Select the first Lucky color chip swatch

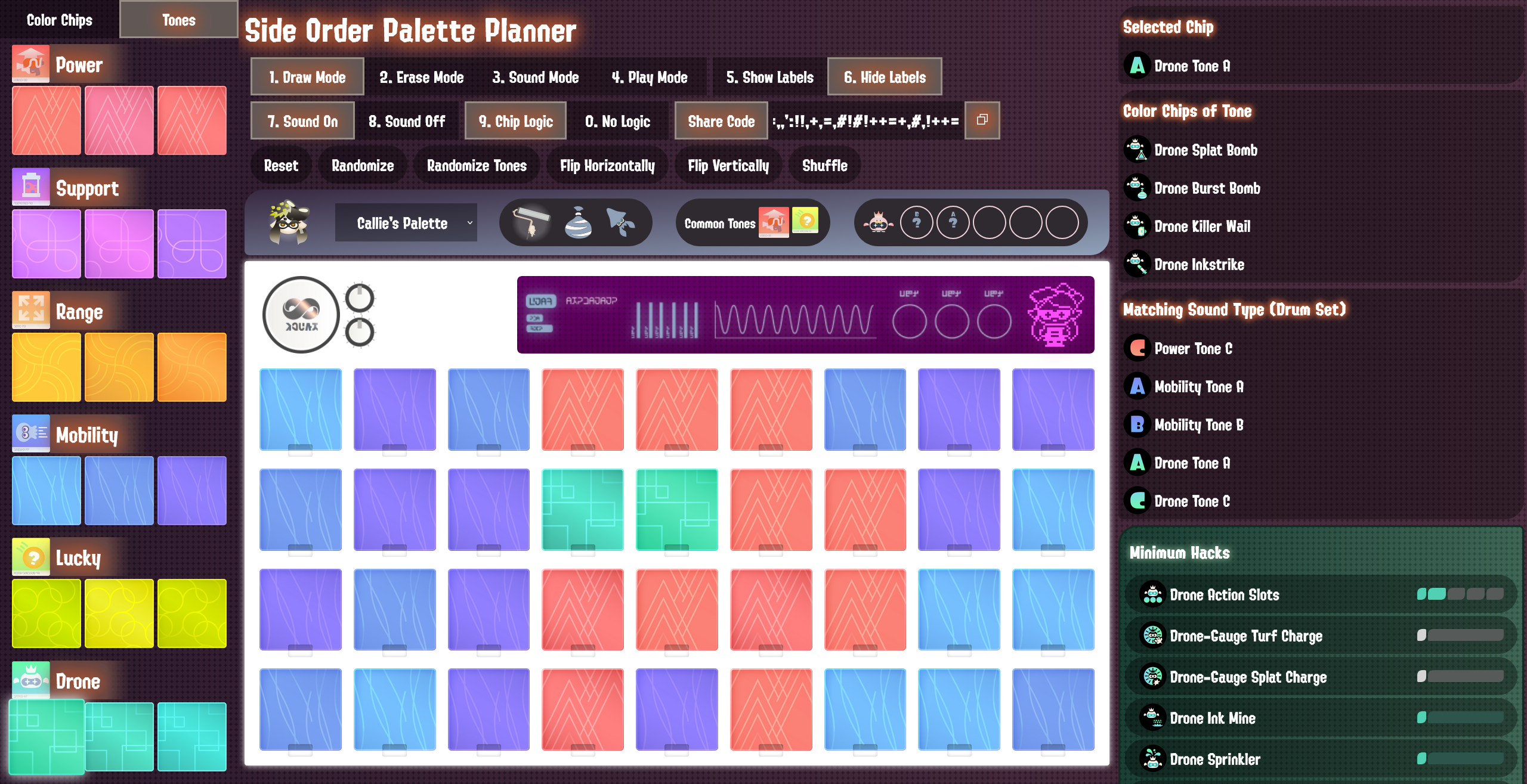47,613
